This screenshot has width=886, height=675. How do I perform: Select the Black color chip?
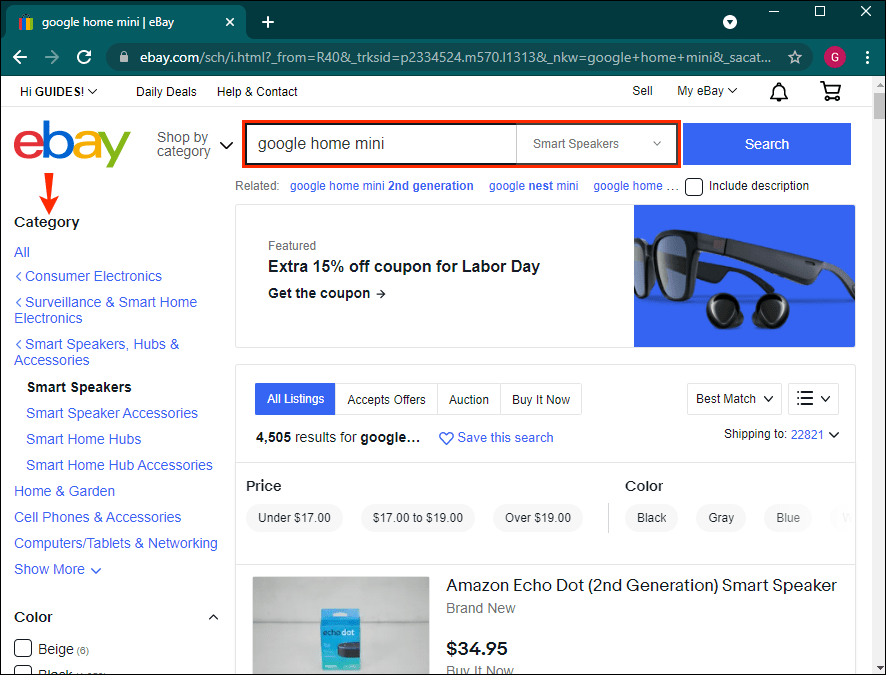[x=652, y=517]
